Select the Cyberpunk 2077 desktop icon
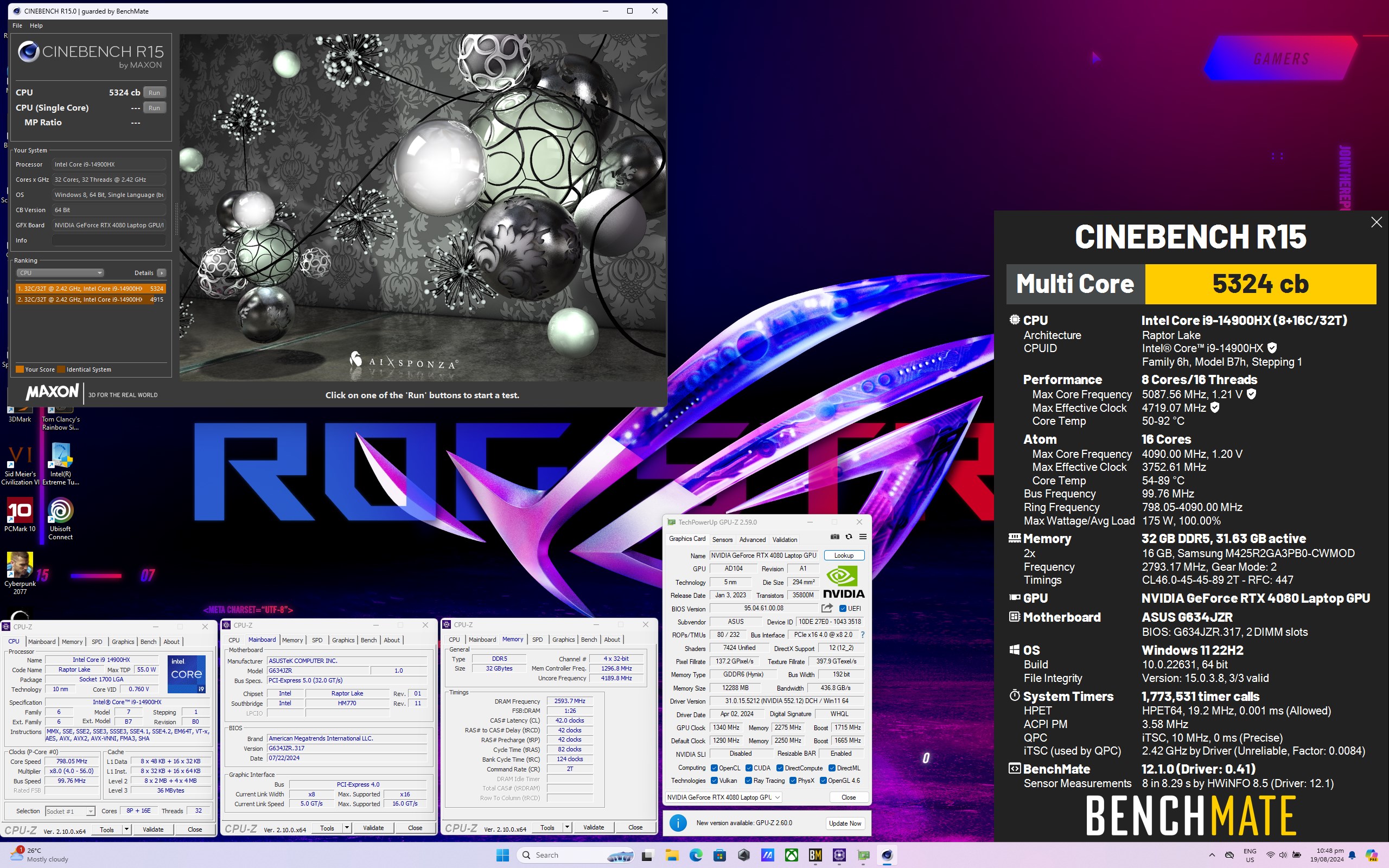 (x=20, y=573)
